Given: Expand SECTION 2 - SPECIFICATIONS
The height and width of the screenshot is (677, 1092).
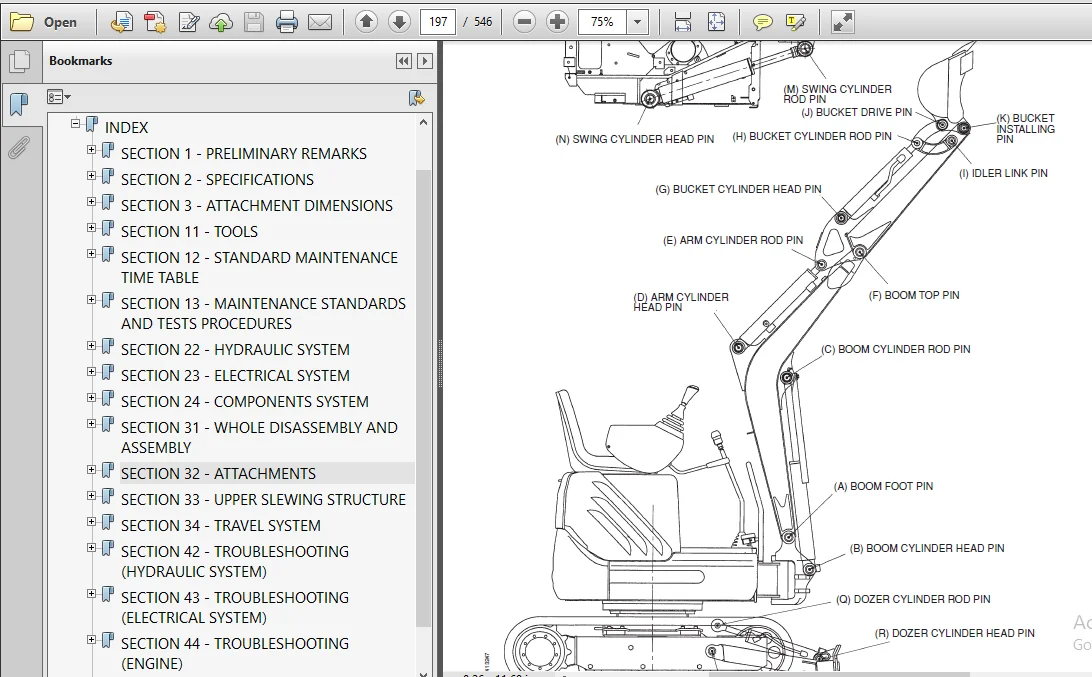Looking at the screenshot, I should [x=91, y=176].
